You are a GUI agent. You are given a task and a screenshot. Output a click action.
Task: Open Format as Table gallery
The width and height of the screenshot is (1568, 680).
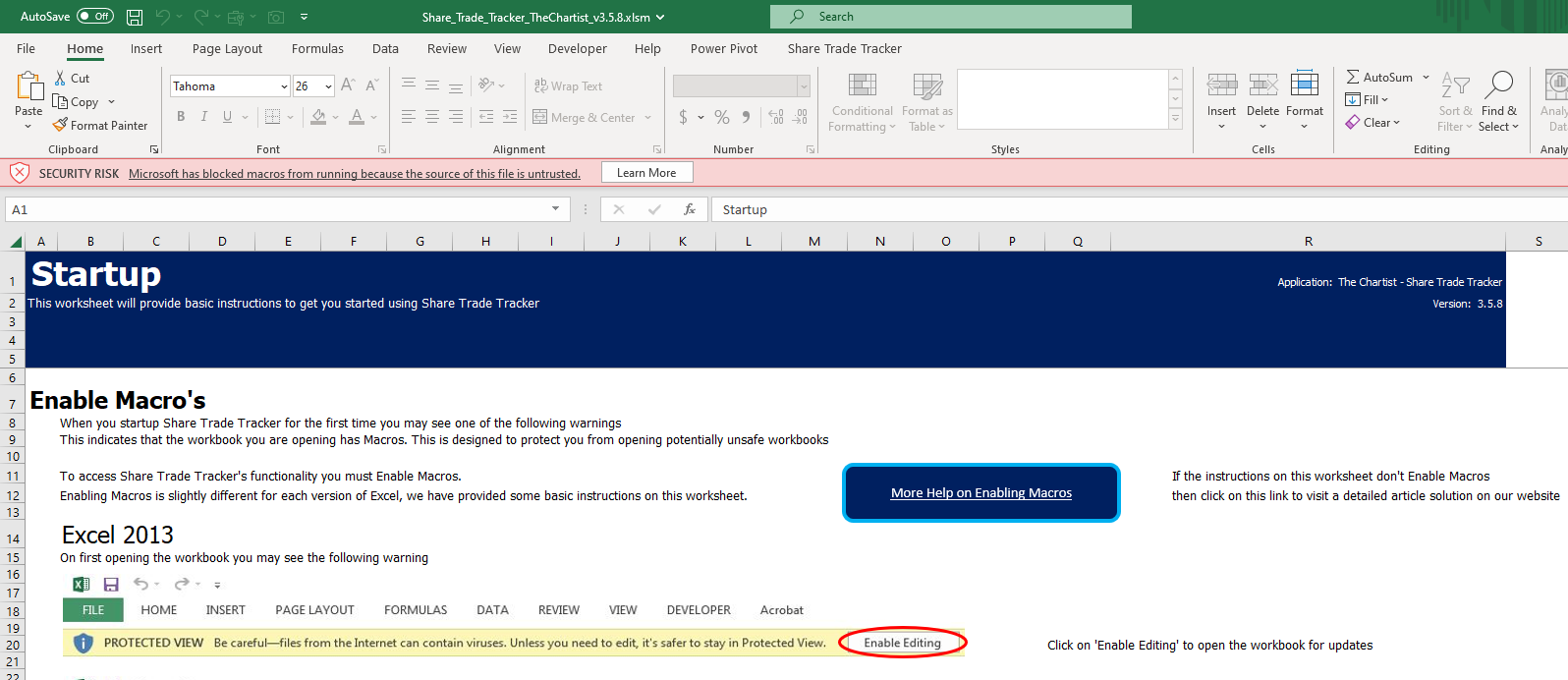tap(927, 102)
